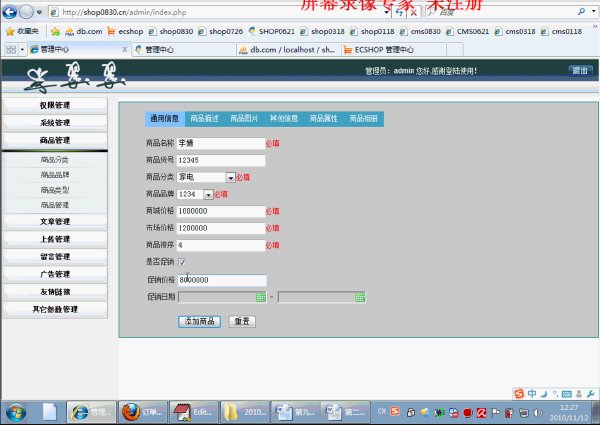The height and width of the screenshot is (425, 600).
Task: Switch to the Firefox taskbar button
Action: click(x=143, y=412)
